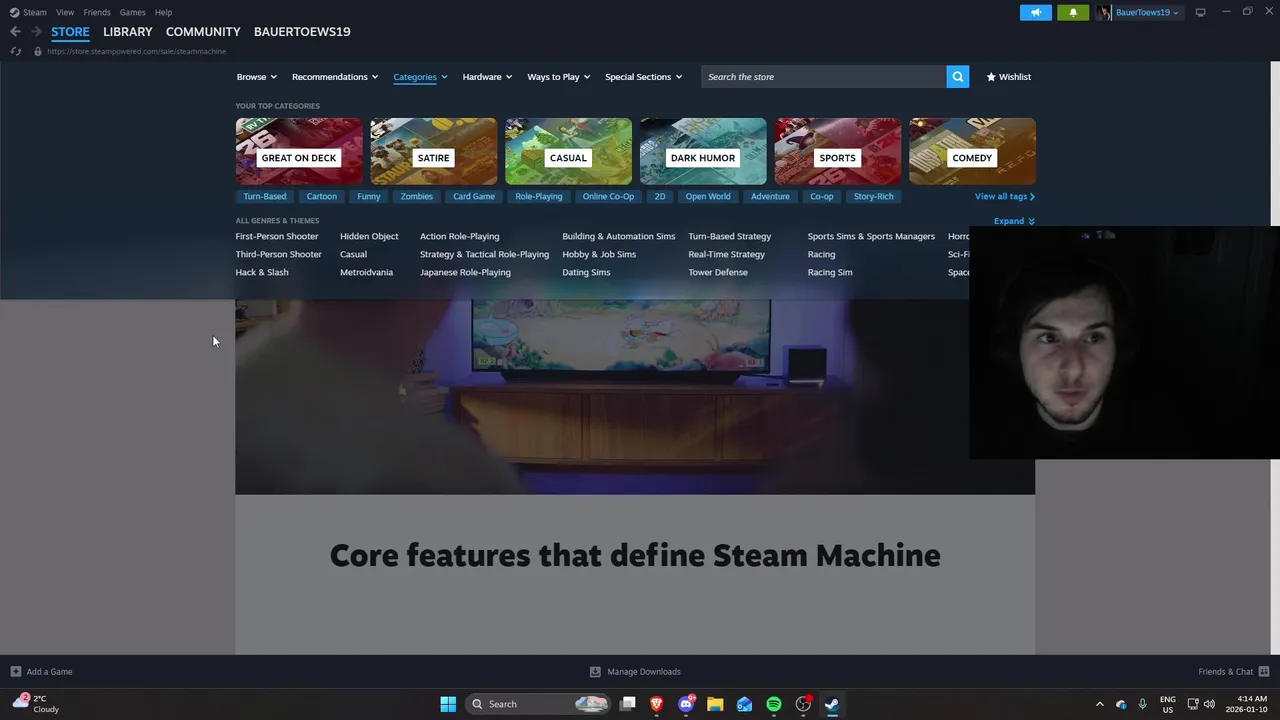Switch to Big Picture mode icon
The height and width of the screenshot is (720, 1280).
(x=1200, y=12)
